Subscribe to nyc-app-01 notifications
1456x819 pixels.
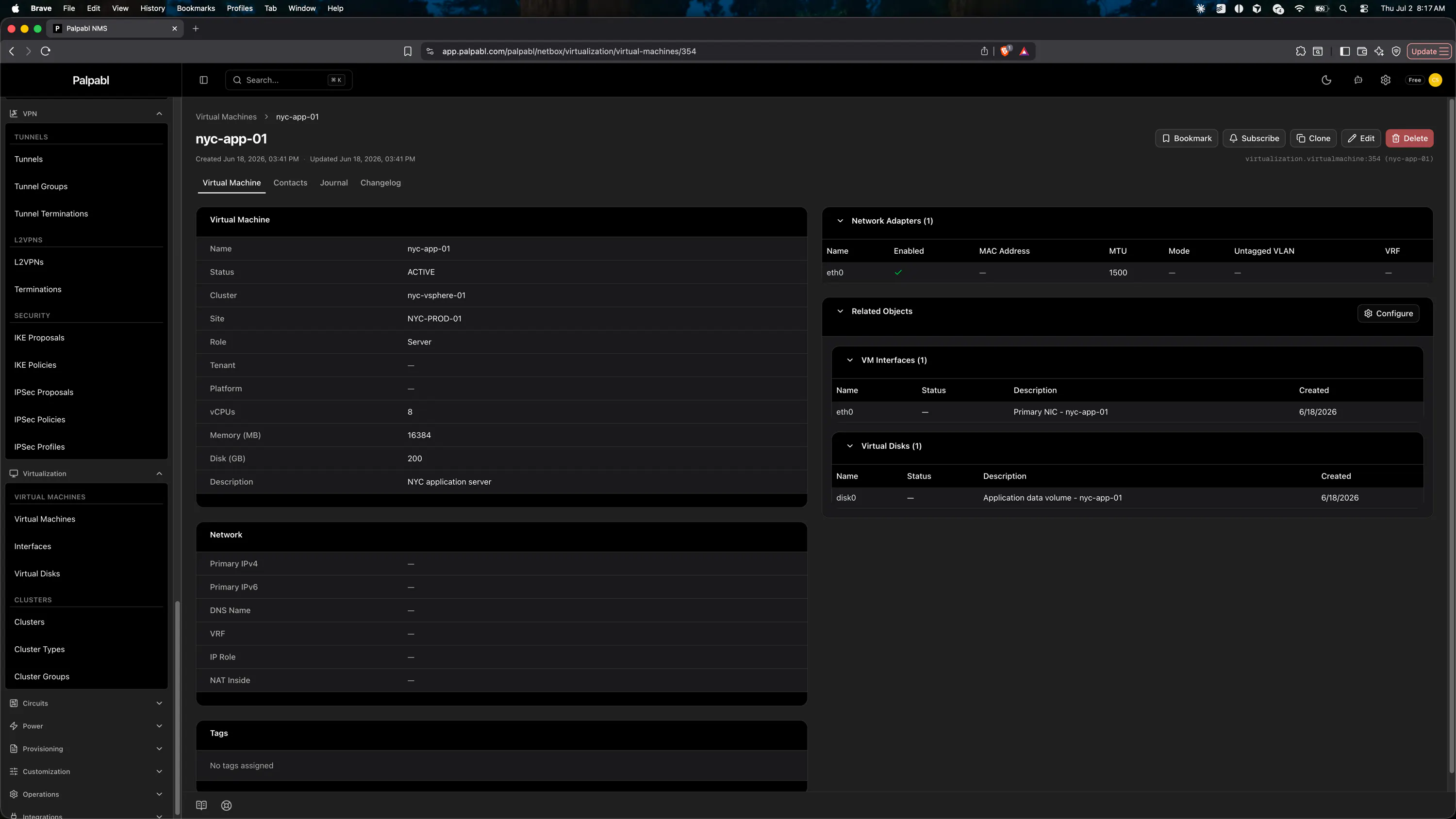click(x=1254, y=138)
